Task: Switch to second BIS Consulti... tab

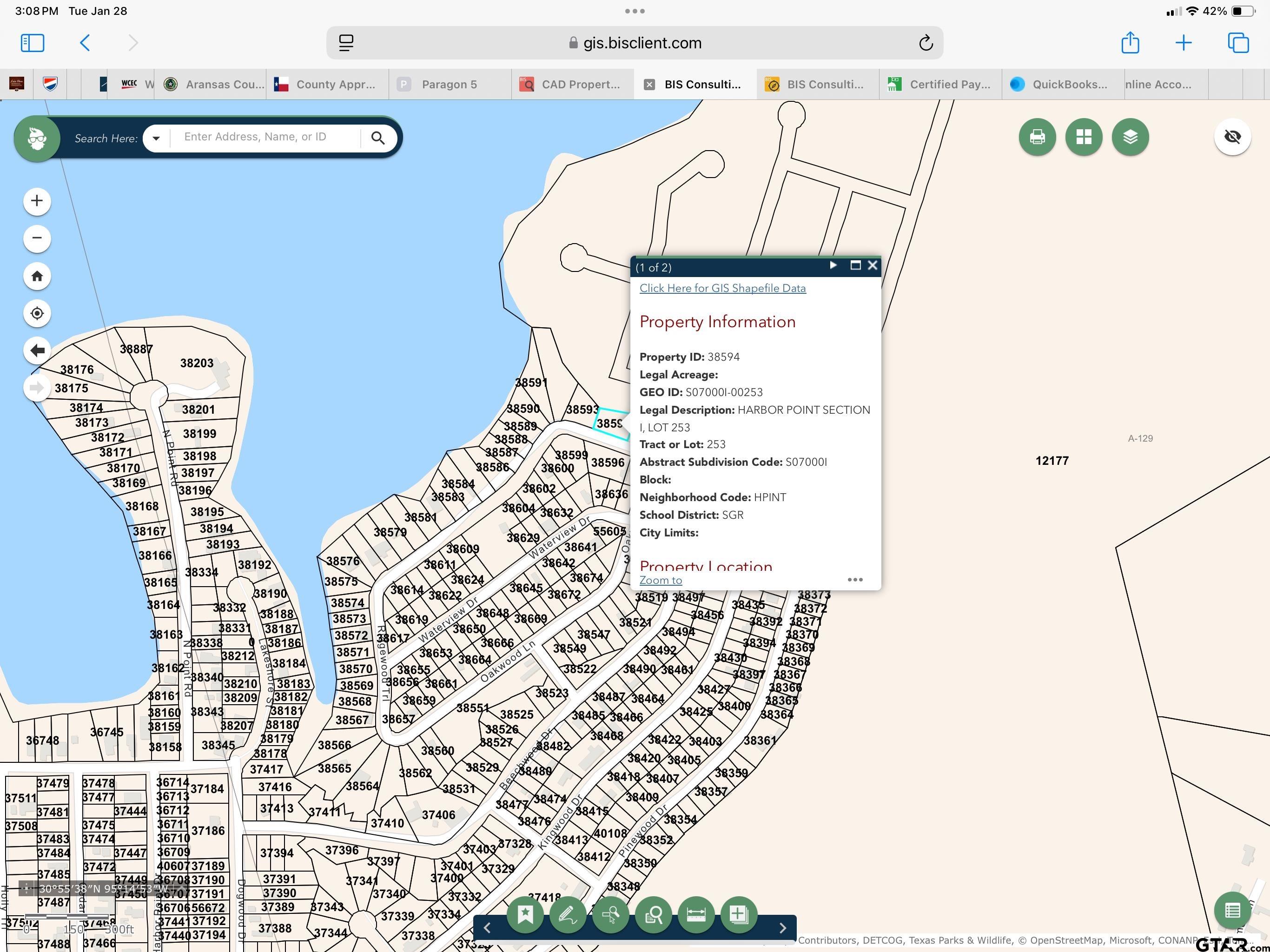Action: [x=818, y=85]
